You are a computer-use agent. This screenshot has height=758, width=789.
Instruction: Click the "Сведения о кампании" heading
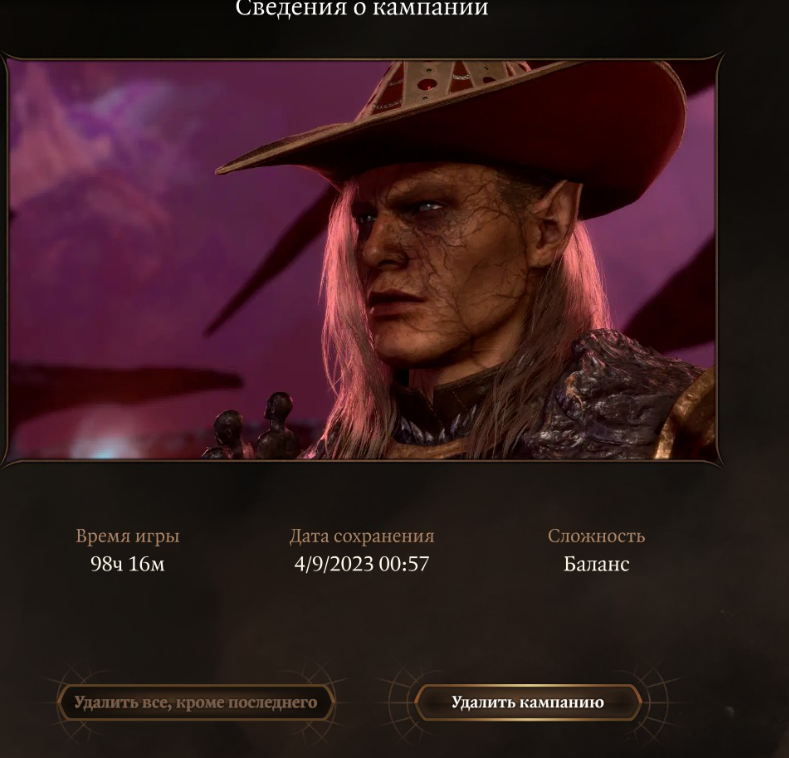[362, 8]
